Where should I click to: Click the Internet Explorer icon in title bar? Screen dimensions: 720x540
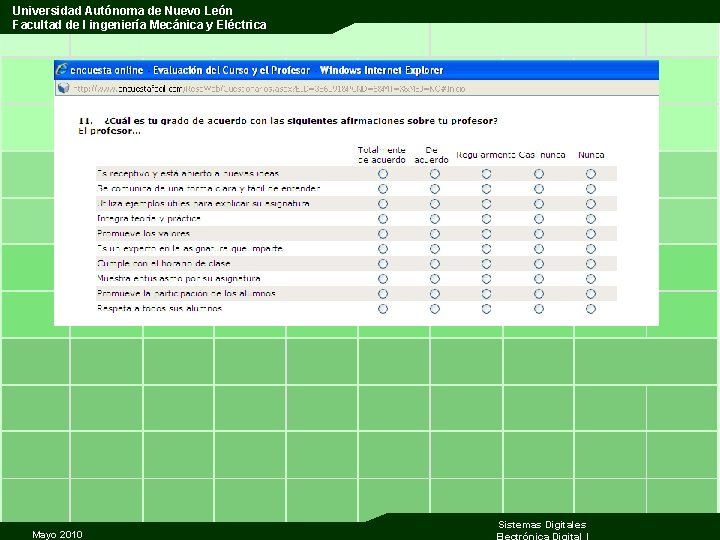(x=62, y=70)
